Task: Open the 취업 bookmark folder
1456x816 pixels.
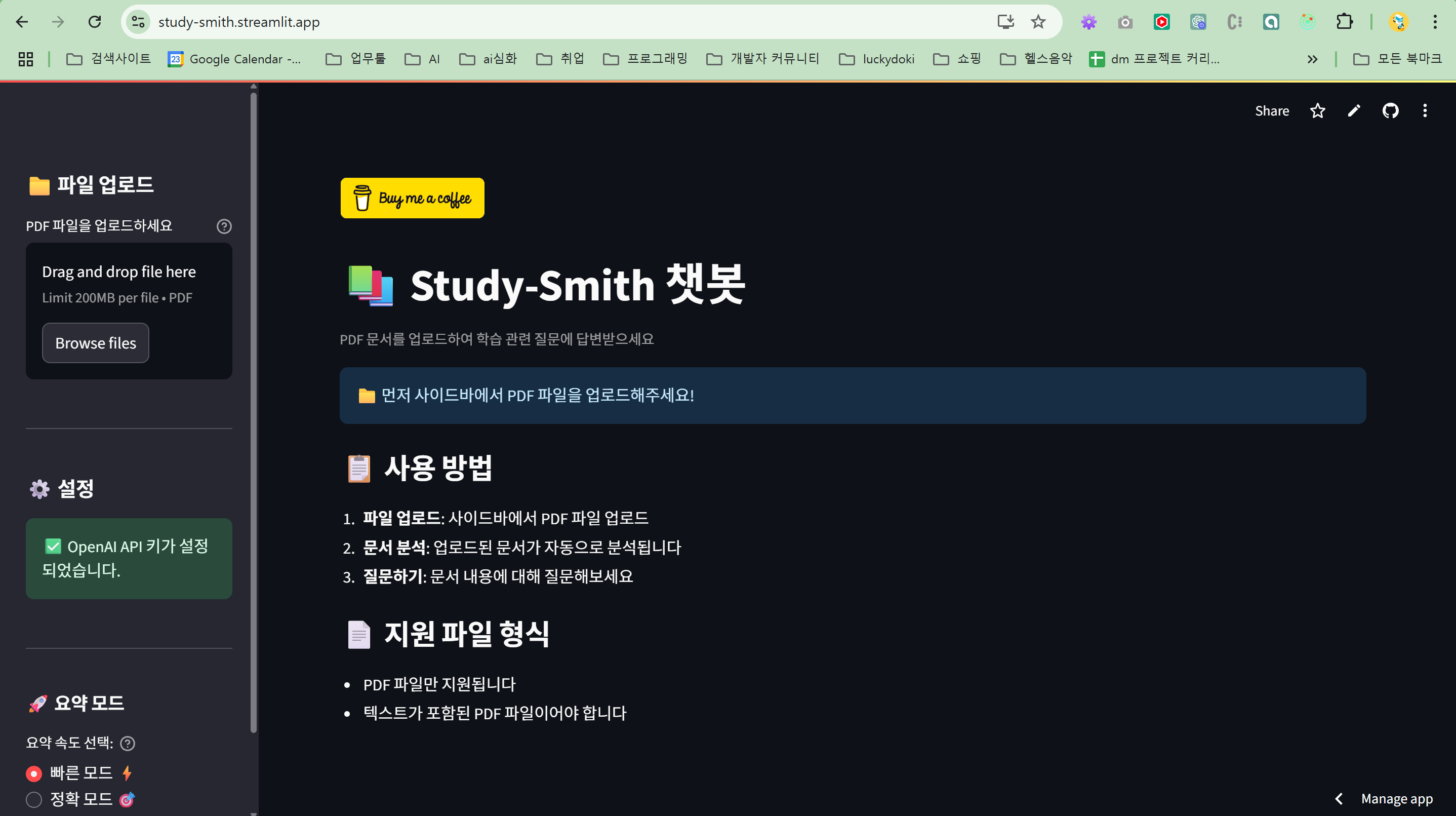Action: pos(559,59)
